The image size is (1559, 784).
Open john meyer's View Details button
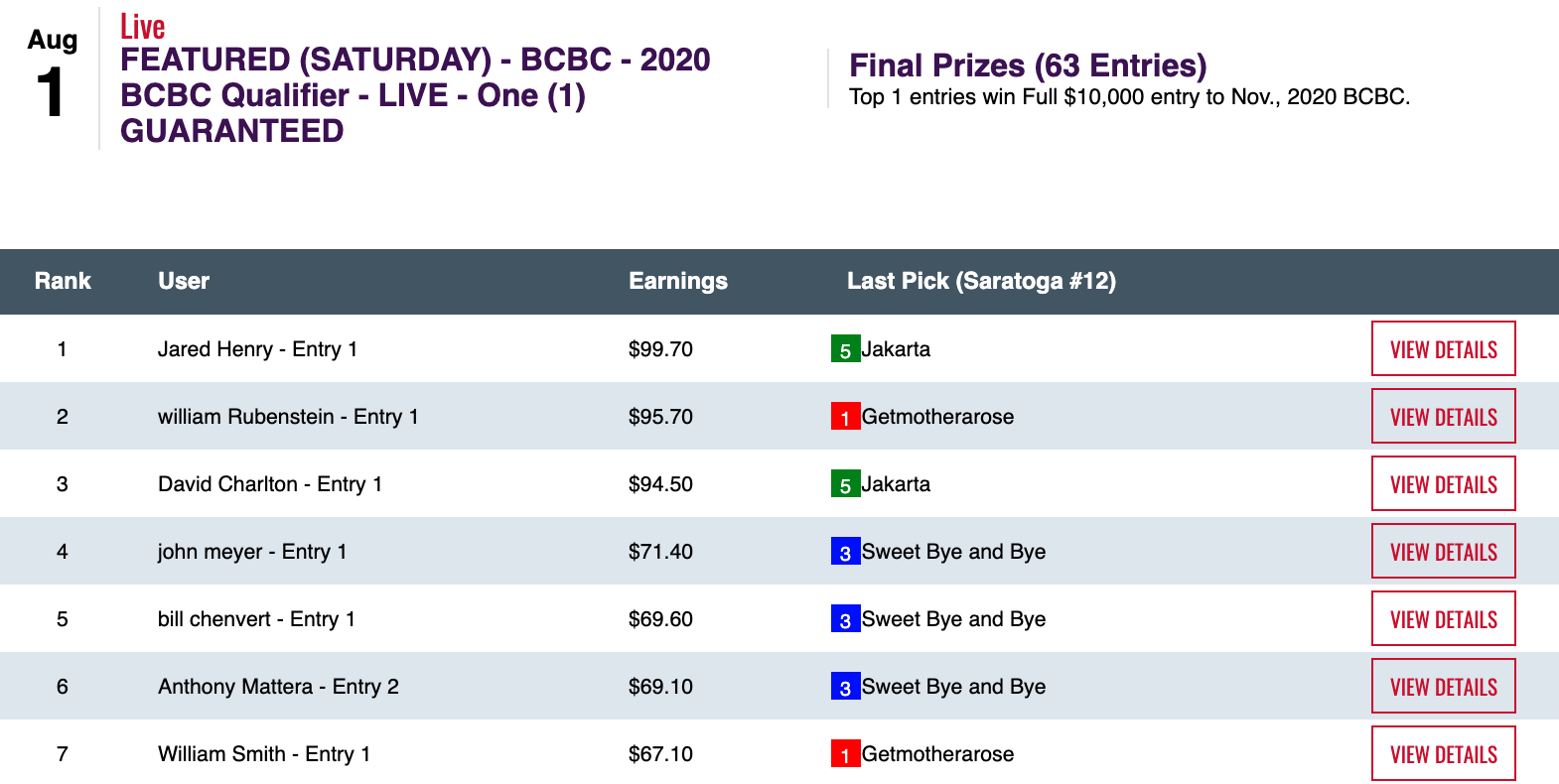1443,552
